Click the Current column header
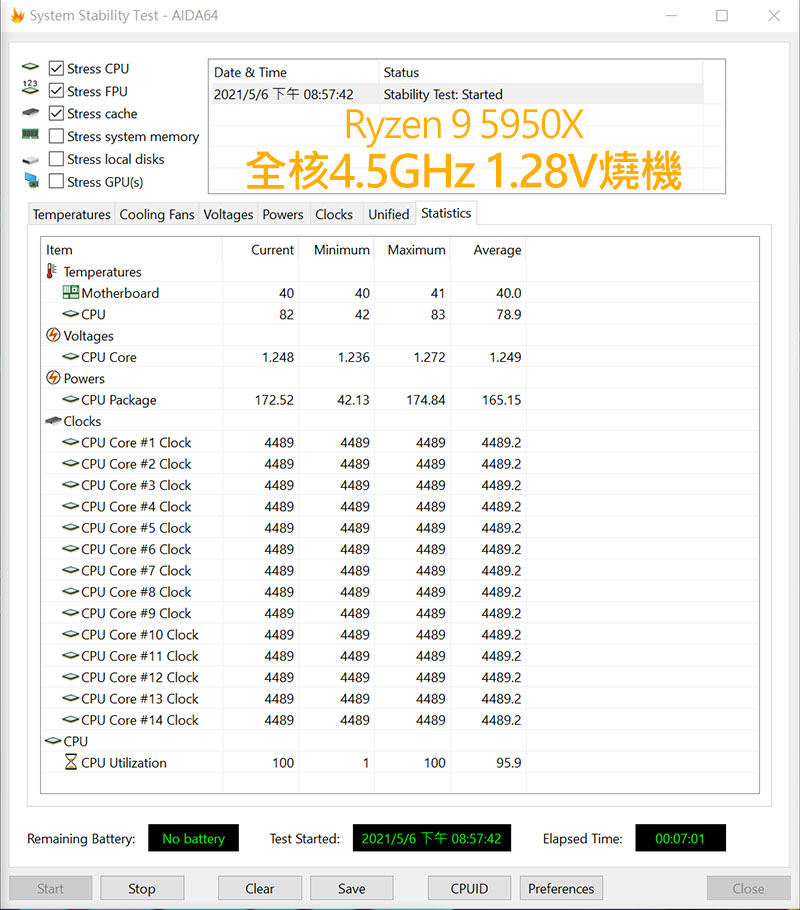This screenshot has width=800, height=910. tap(261, 250)
